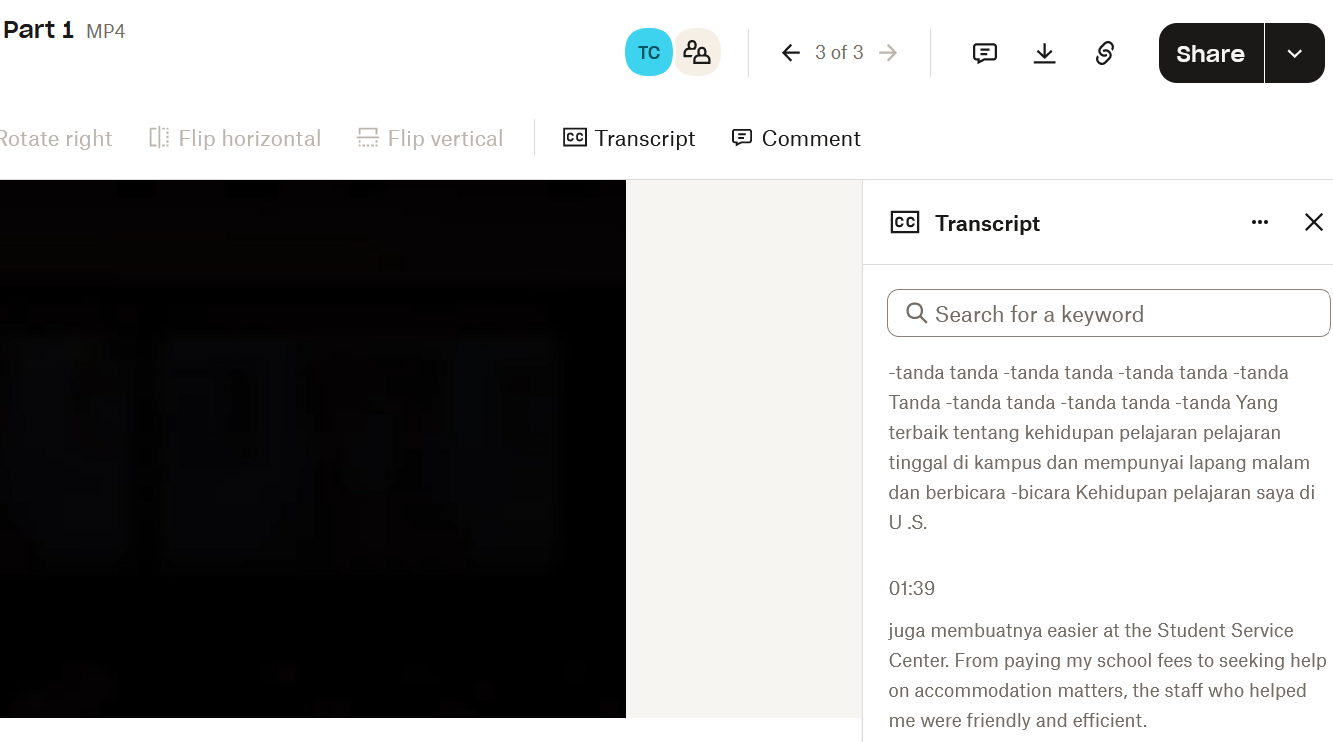Click the next file right arrow
Screen dimensions: 1333x742
coord(888,53)
